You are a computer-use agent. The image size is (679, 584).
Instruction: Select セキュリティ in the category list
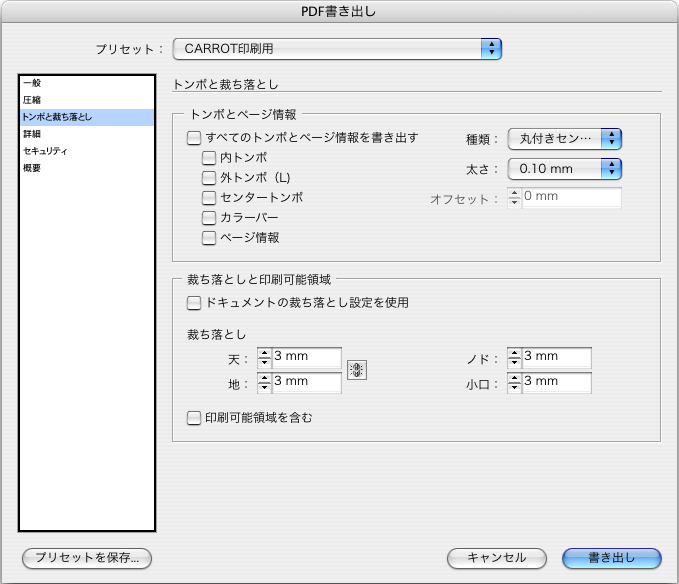point(87,151)
